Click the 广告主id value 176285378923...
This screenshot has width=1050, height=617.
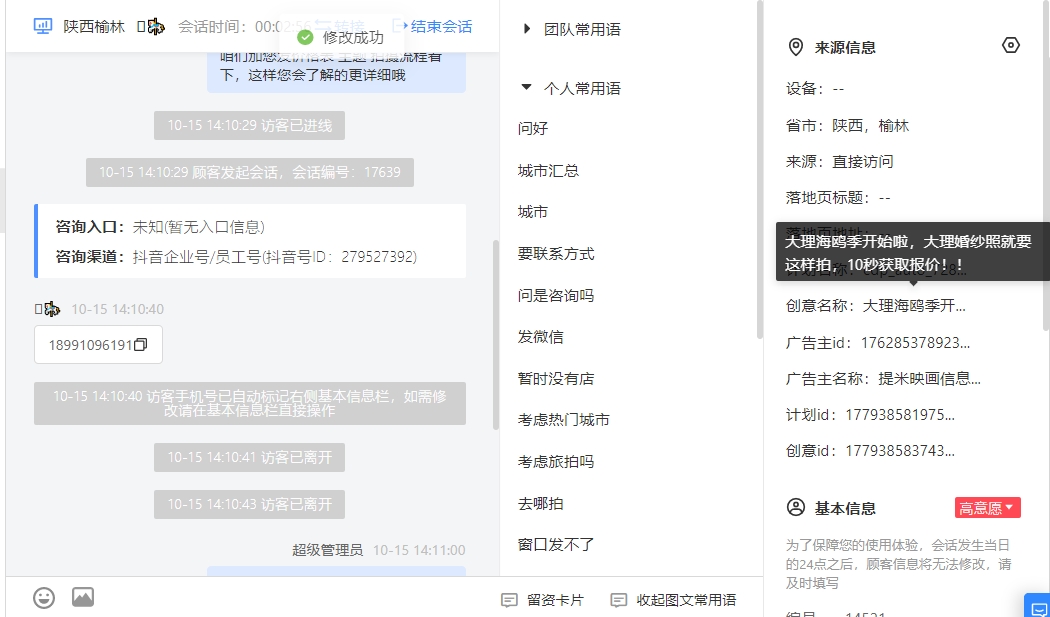coord(915,343)
